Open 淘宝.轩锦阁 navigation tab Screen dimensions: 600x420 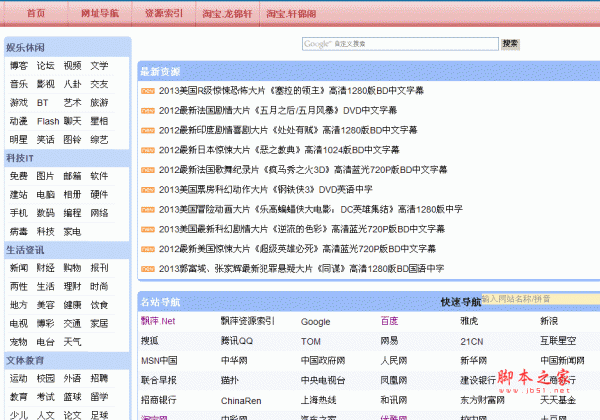point(291,14)
